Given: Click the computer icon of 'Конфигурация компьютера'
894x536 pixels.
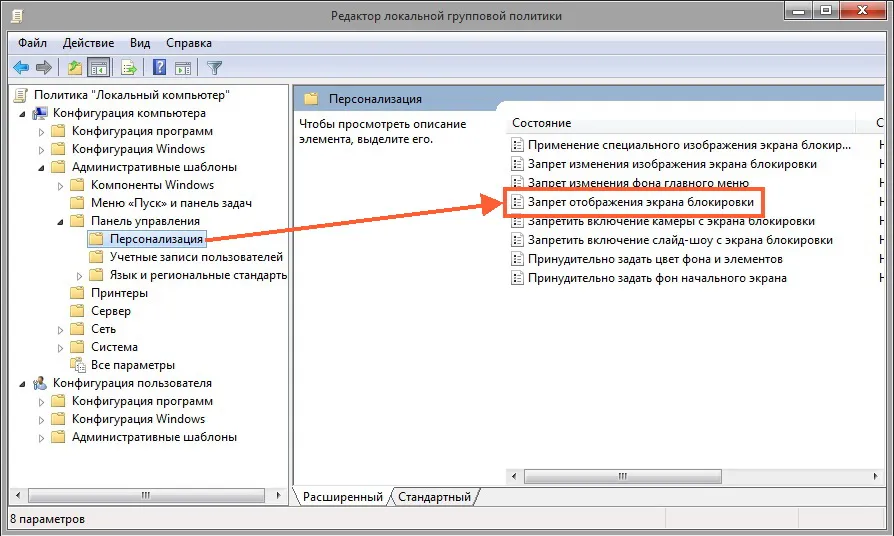Looking at the screenshot, I should [x=40, y=113].
